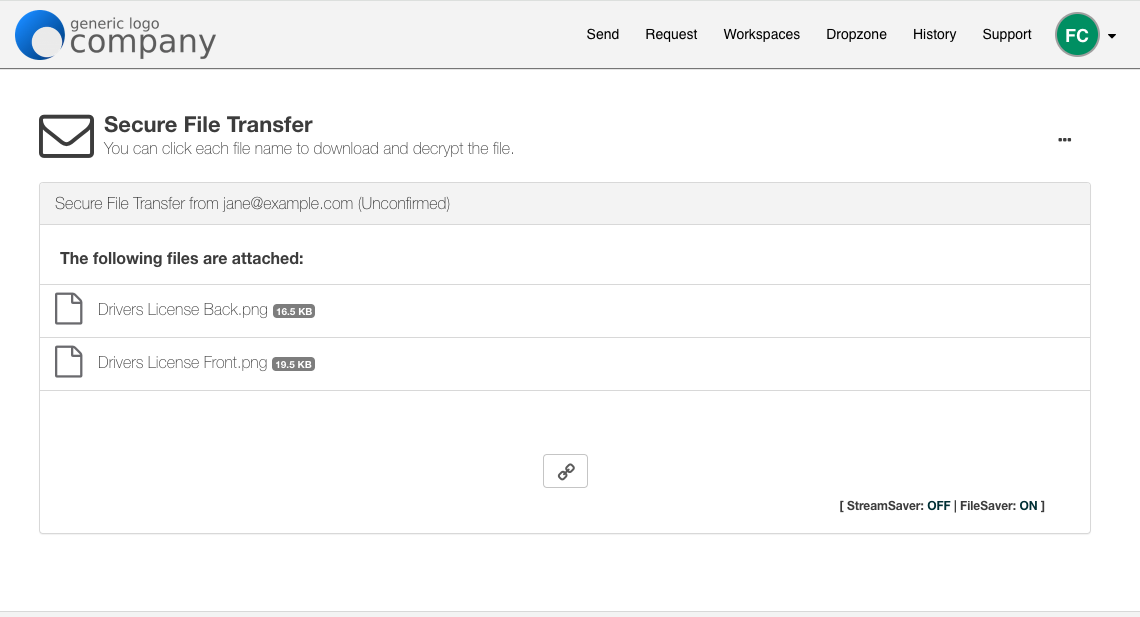The width and height of the screenshot is (1140, 617).
Task: Toggle the FileSaver ON setting
Action: [x=1028, y=506]
